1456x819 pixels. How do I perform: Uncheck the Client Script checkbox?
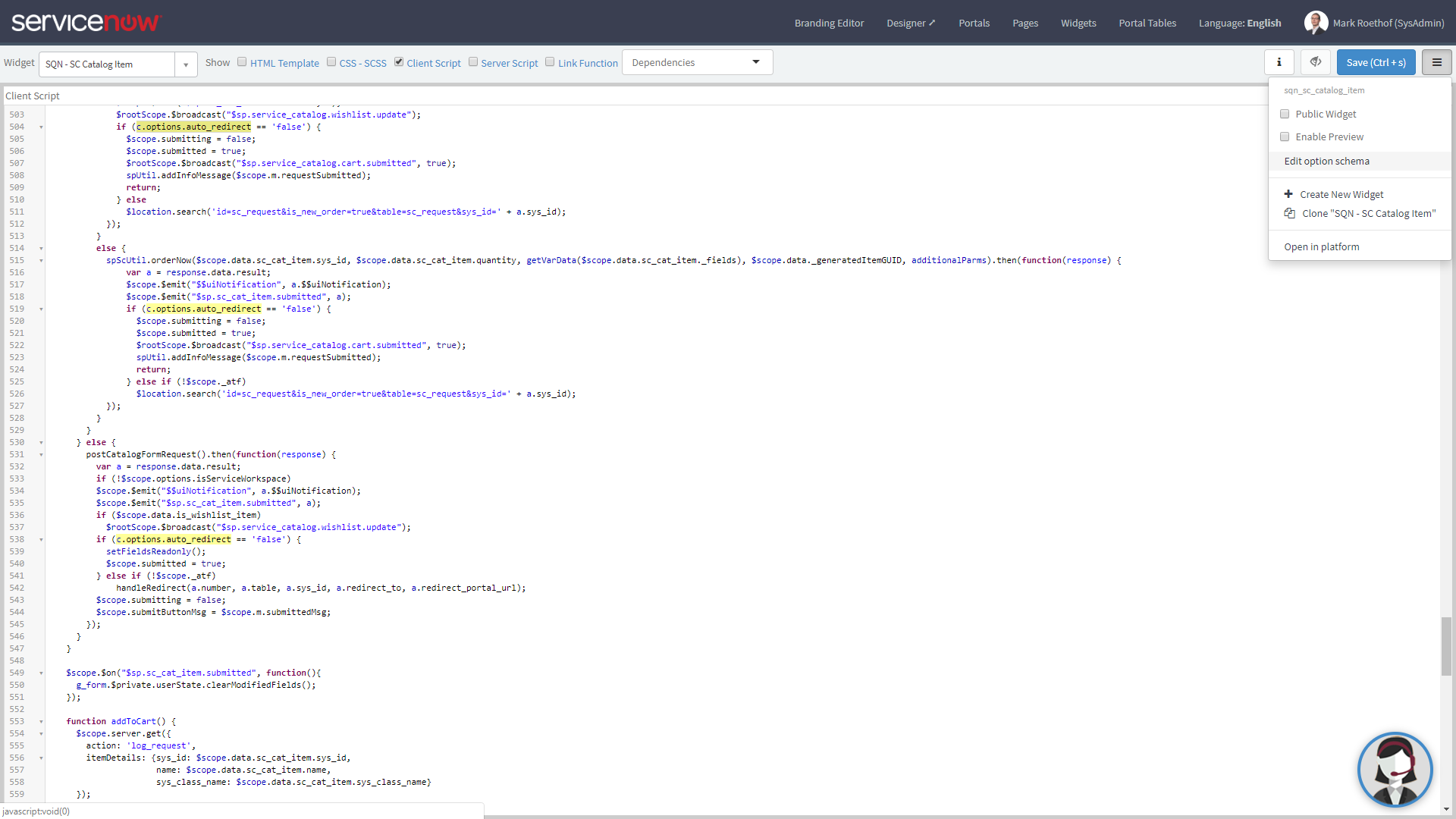coord(399,62)
